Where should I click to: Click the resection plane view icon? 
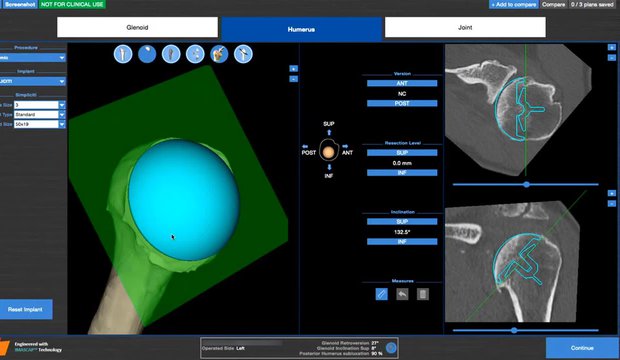click(243, 54)
